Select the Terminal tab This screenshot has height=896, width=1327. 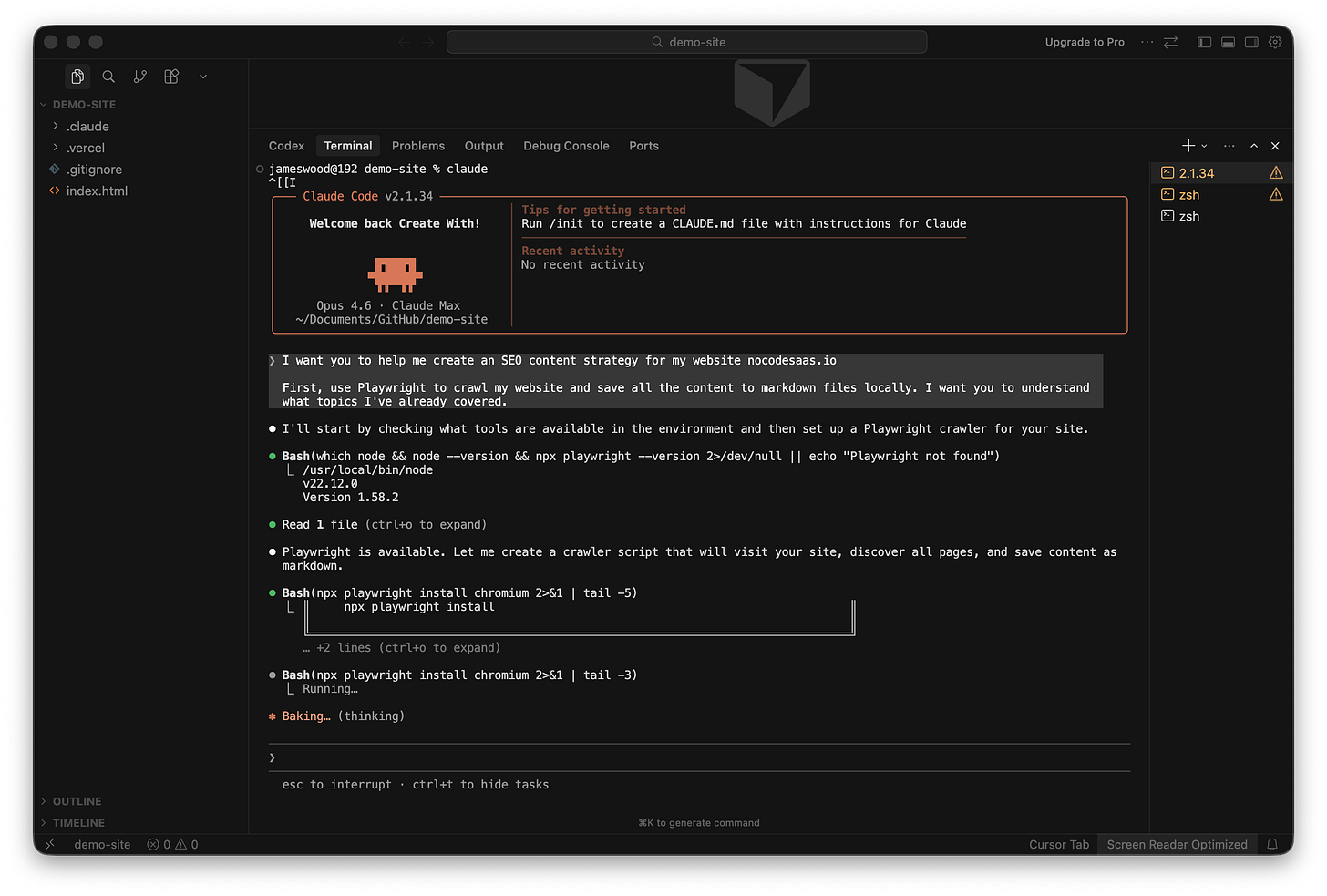click(348, 146)
